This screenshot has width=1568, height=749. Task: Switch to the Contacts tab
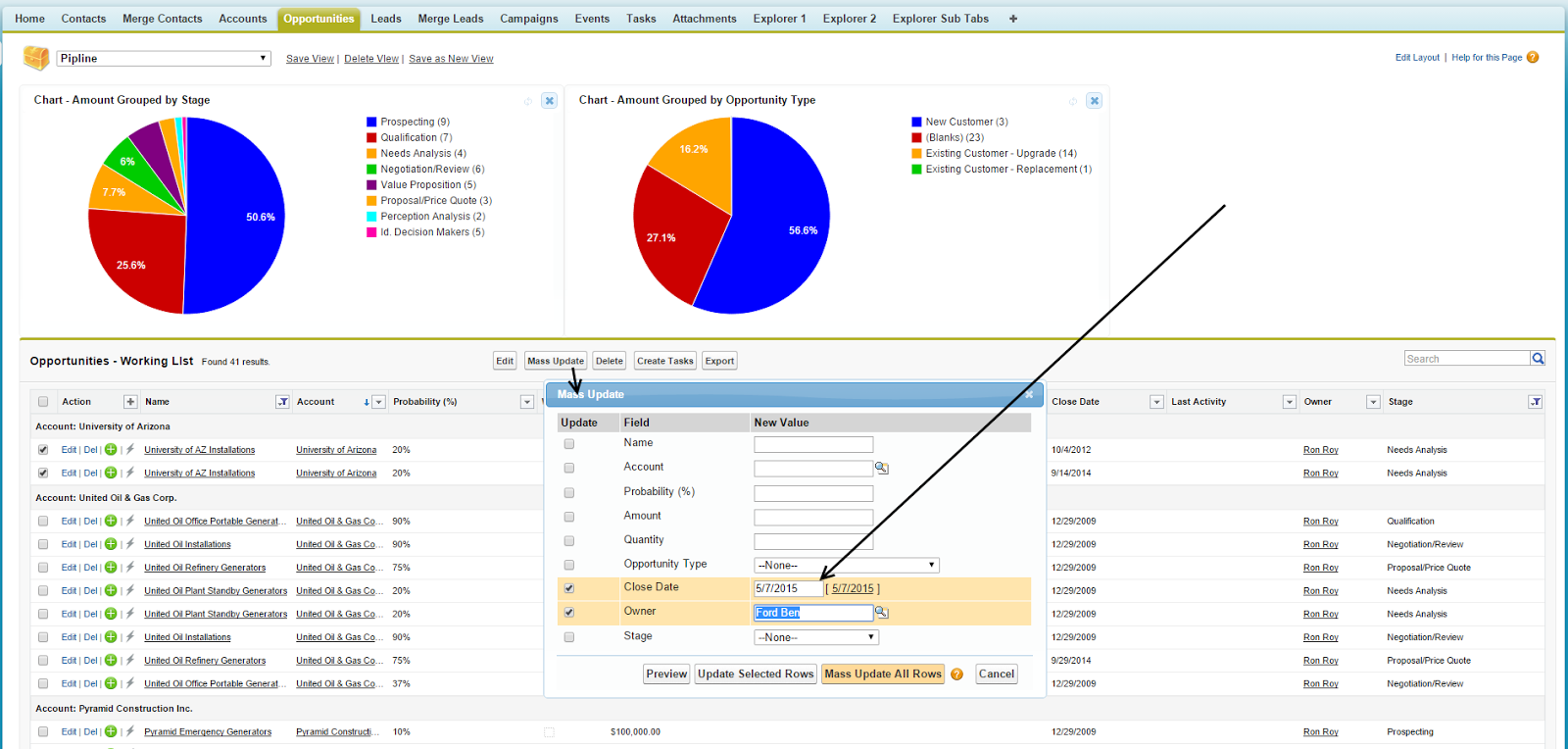pyautogui.click(x=83, y=19)
